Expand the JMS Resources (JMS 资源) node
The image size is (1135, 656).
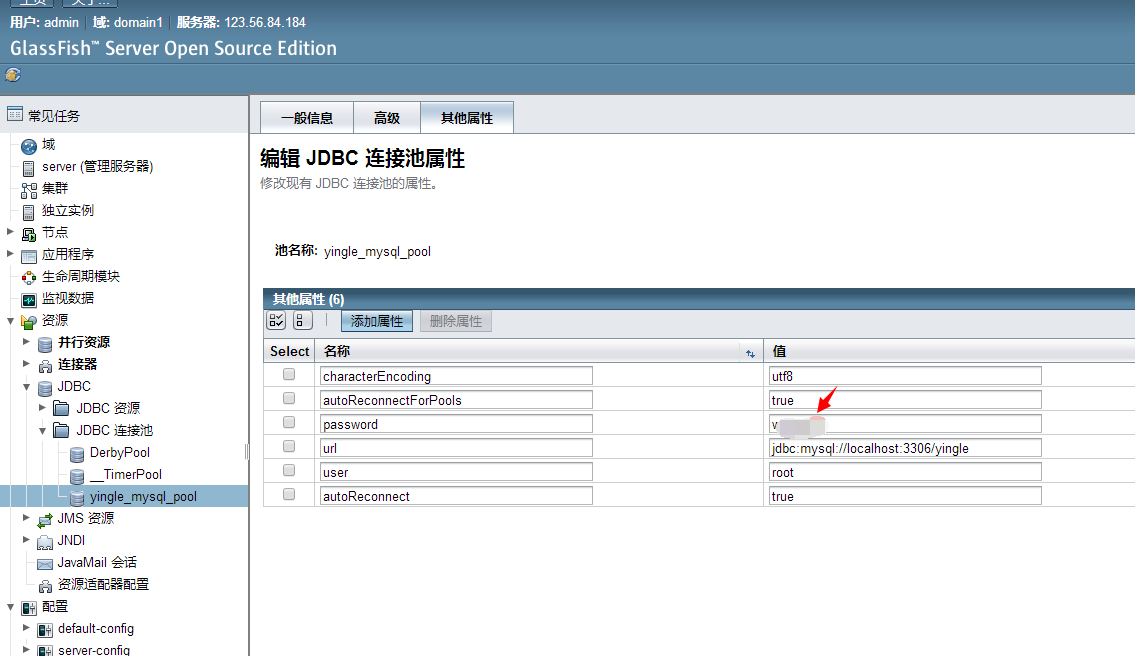point(26,518)
